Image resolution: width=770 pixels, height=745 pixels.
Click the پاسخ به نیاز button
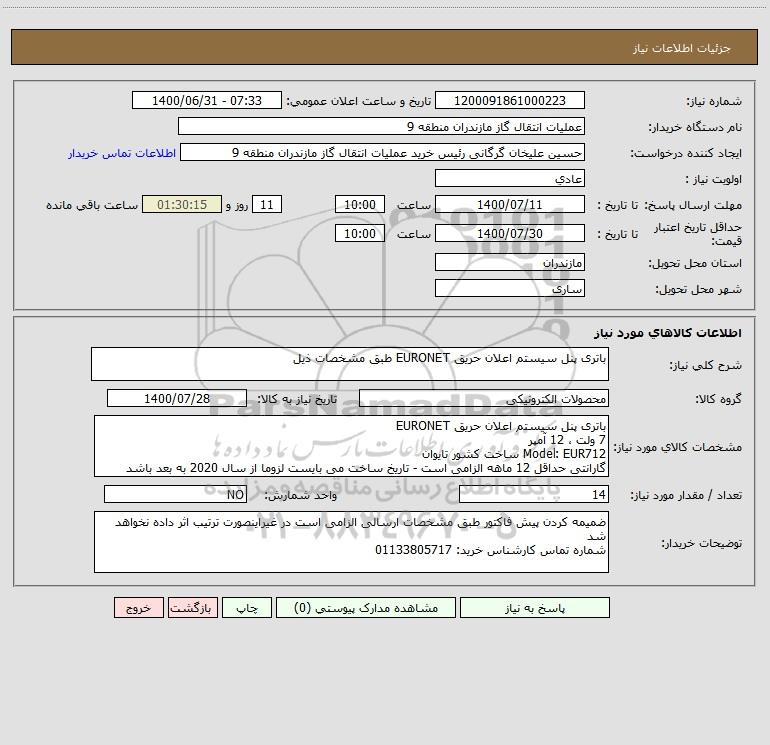[534, 607]
